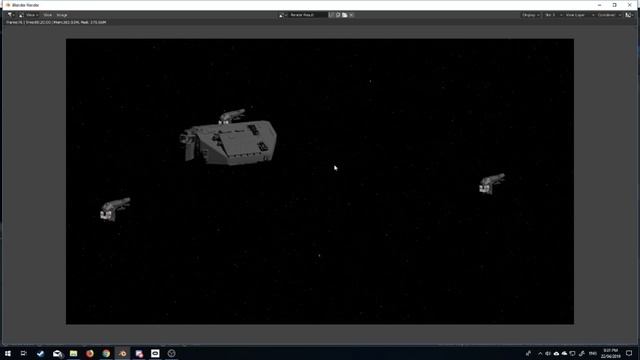Open Firefox from the taskbar
Viewport: 640px width, 360px height.
[x=90, y=353]
